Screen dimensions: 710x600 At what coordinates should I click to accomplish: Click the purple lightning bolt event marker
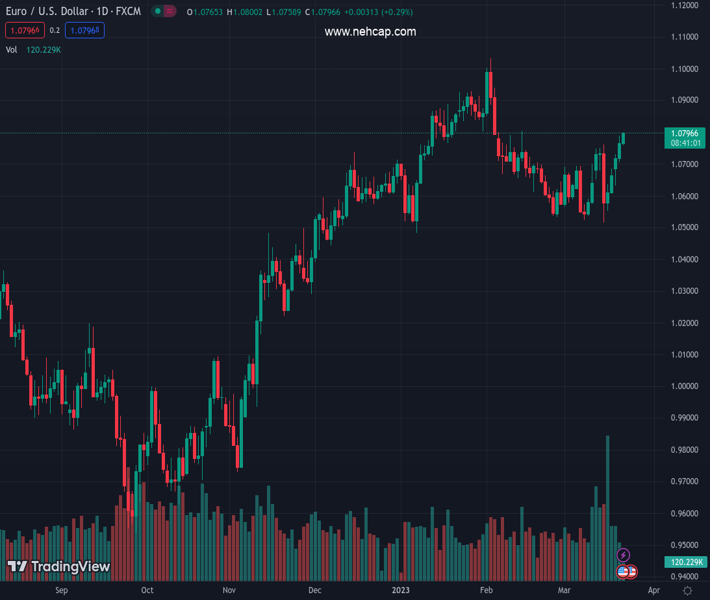[623, 555]
